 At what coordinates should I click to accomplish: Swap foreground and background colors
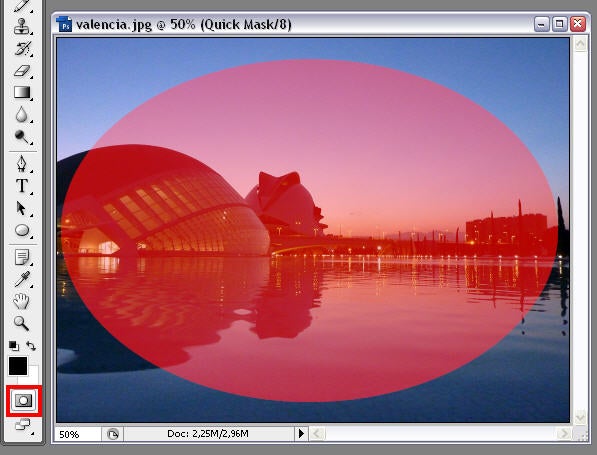31,346
